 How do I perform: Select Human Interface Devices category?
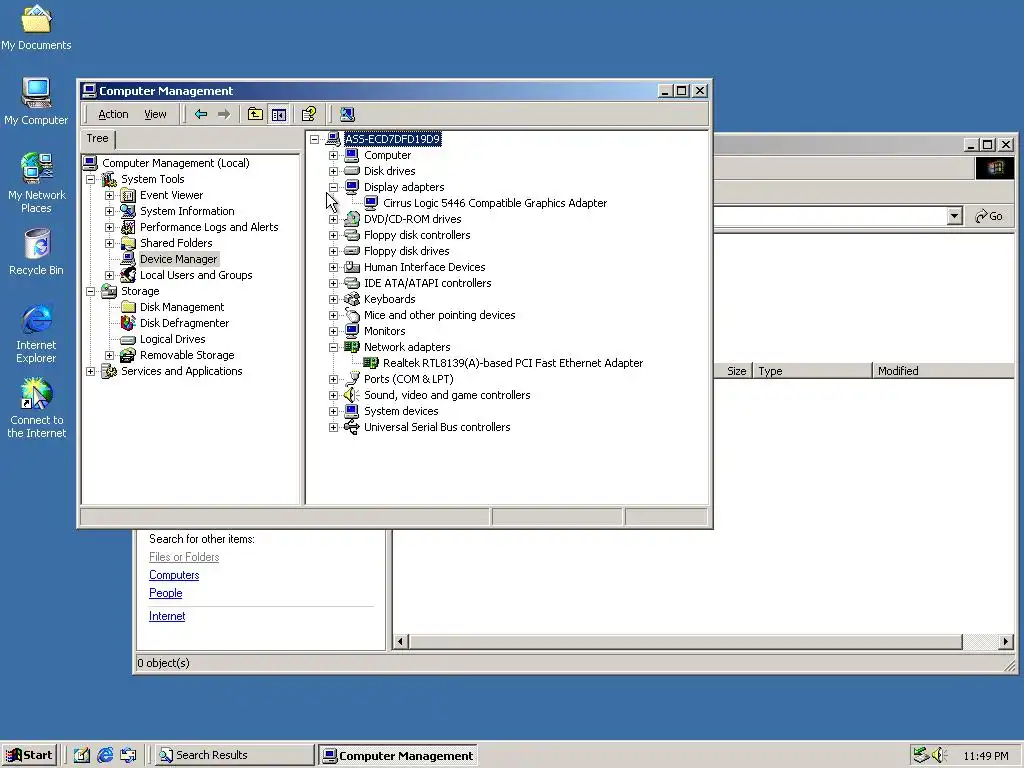coord(424,267)
